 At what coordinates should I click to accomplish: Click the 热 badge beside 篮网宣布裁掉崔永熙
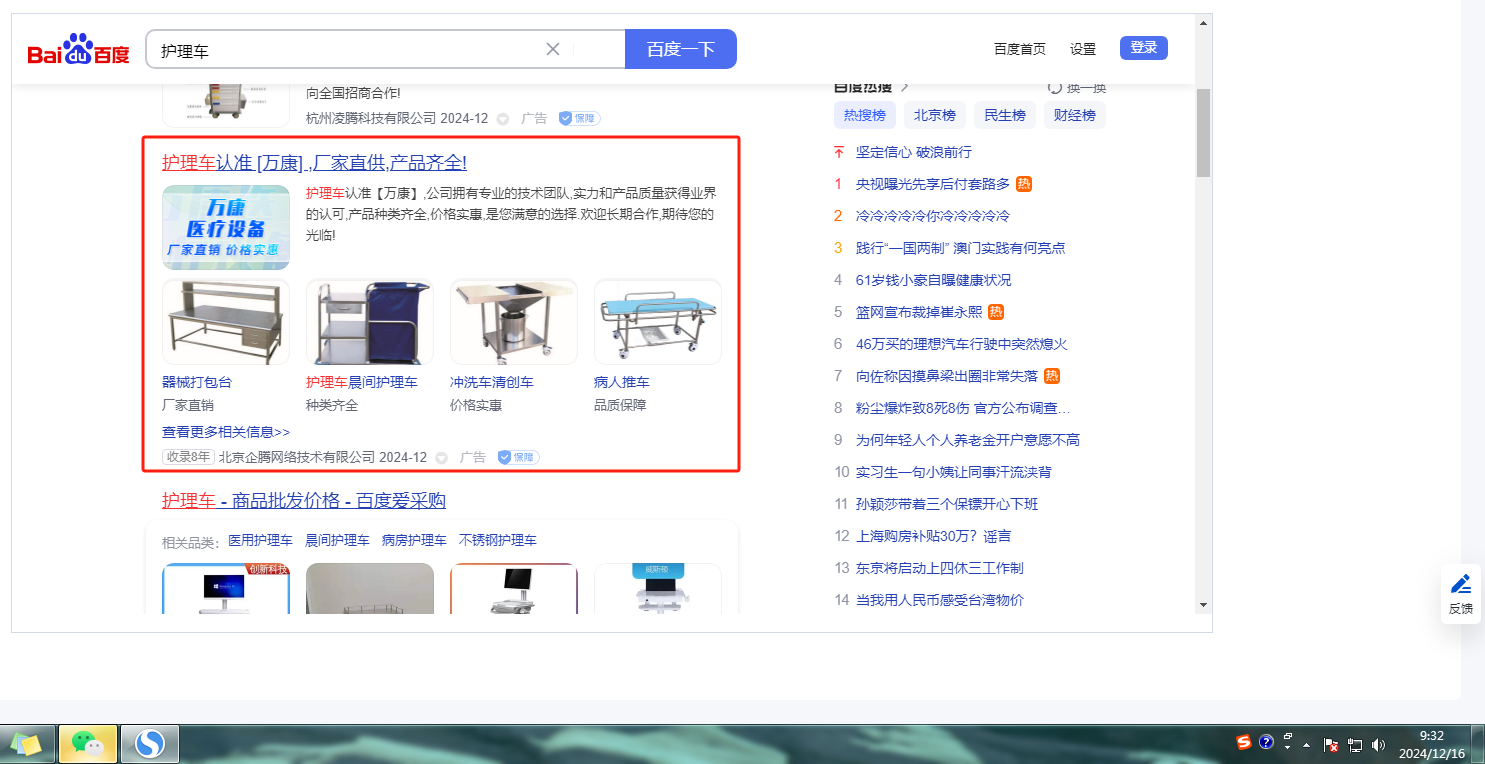click(996, 312)
